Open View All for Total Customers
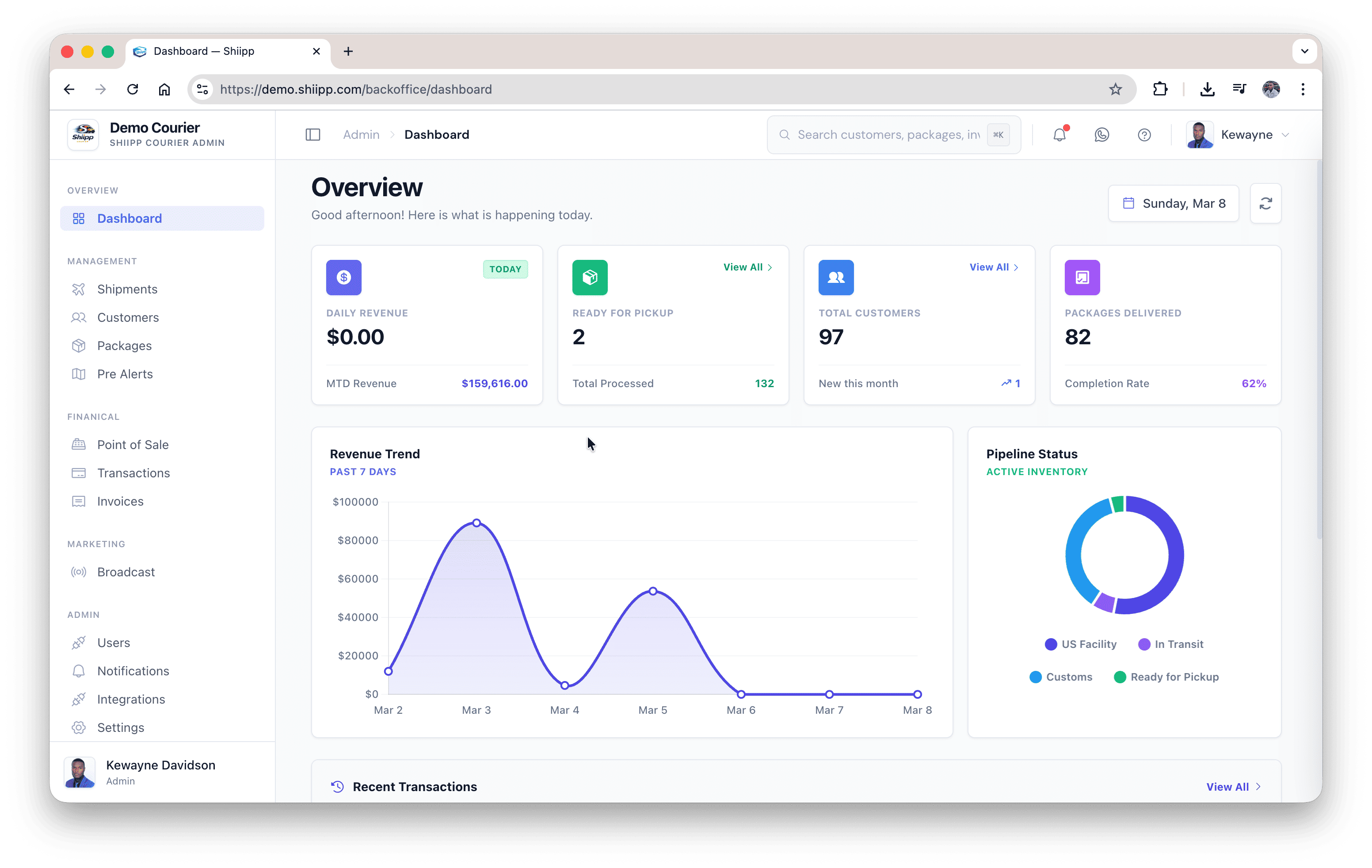This screenshot has width=1372, height=868. pyautogui.click(x=994, y=266)
